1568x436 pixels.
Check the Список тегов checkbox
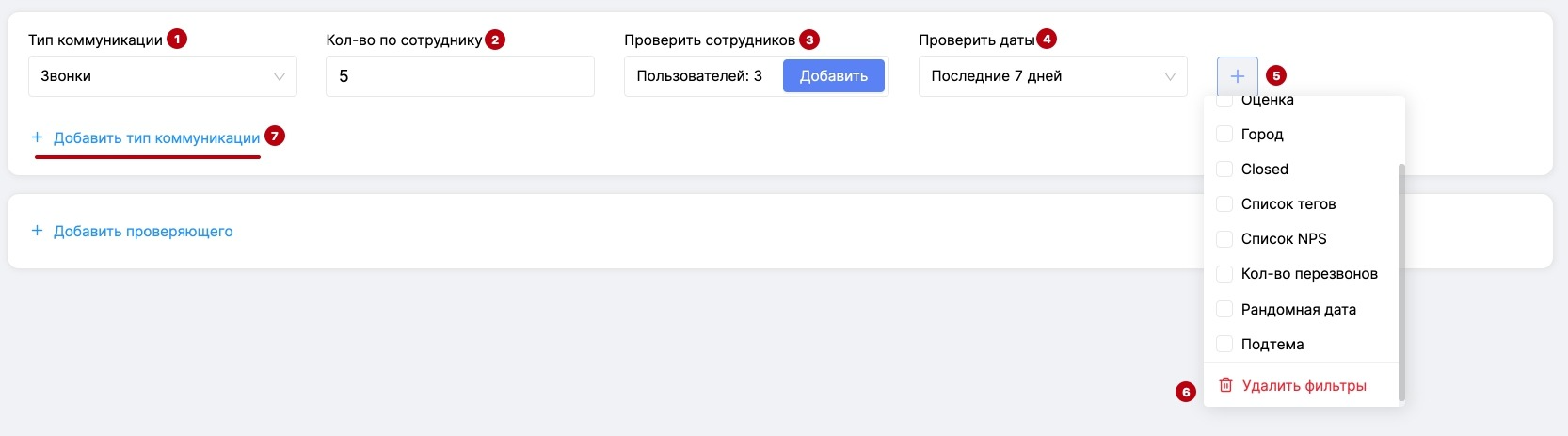[x=1224, y=204]
